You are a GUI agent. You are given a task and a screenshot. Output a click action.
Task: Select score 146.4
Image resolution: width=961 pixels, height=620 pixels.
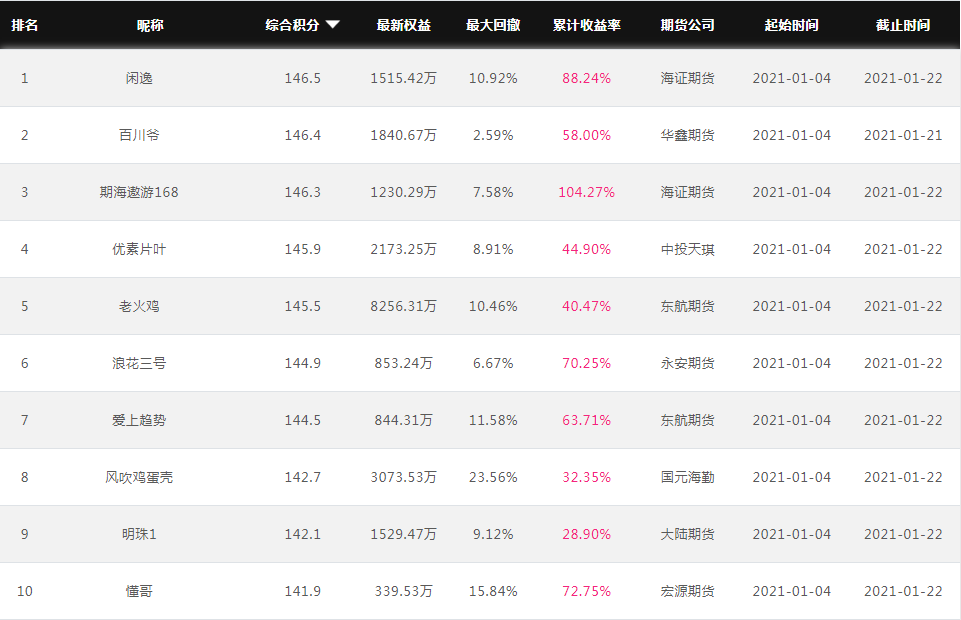pos(303,135)
